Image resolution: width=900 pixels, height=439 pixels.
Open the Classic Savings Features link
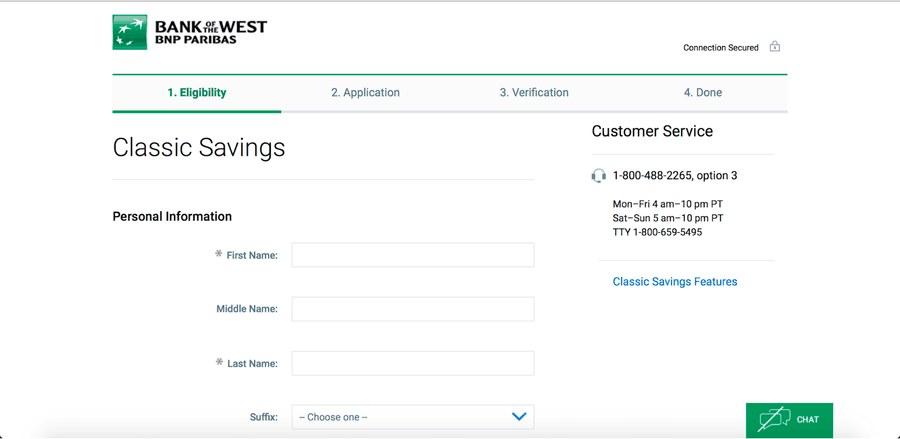click(674, 282)
